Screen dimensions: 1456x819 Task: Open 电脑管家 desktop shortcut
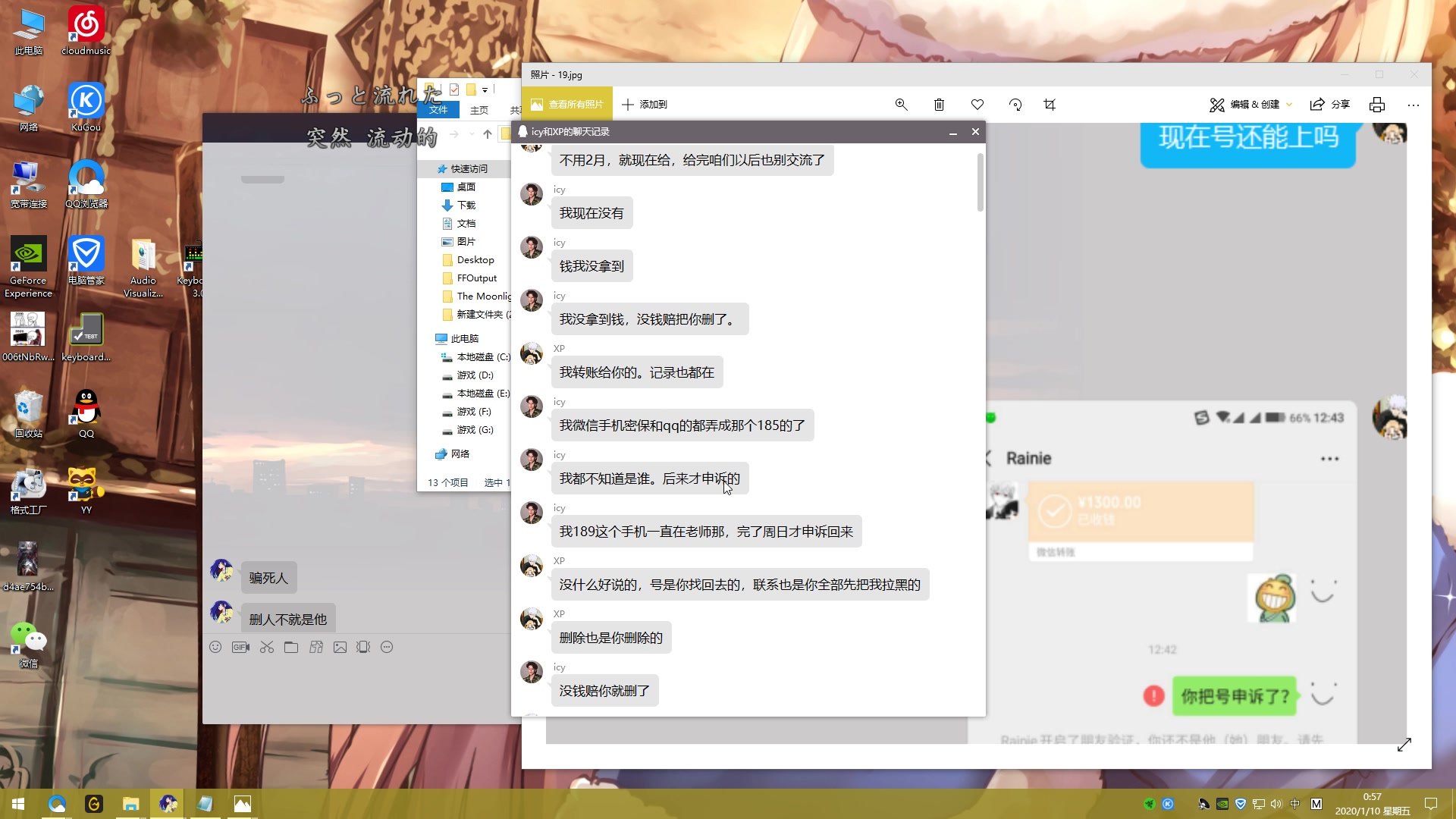[86, 260]
